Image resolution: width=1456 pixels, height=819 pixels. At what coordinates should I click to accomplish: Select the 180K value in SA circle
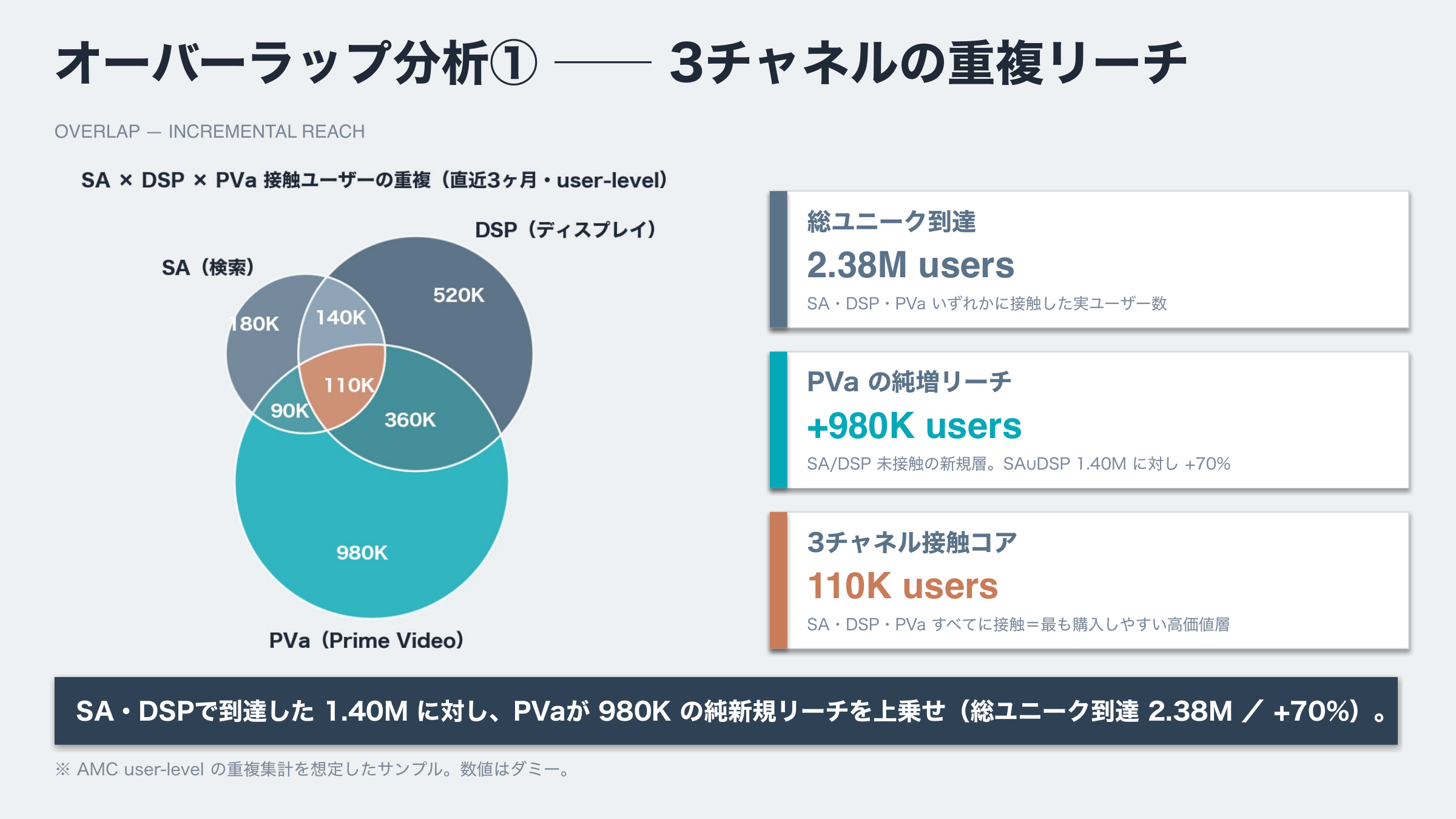click(x=255, y=324)
